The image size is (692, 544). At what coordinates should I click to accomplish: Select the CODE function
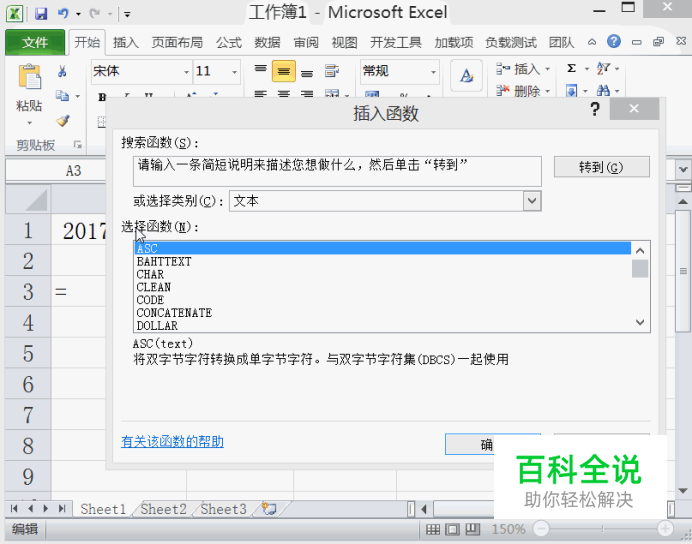point(383,300)
